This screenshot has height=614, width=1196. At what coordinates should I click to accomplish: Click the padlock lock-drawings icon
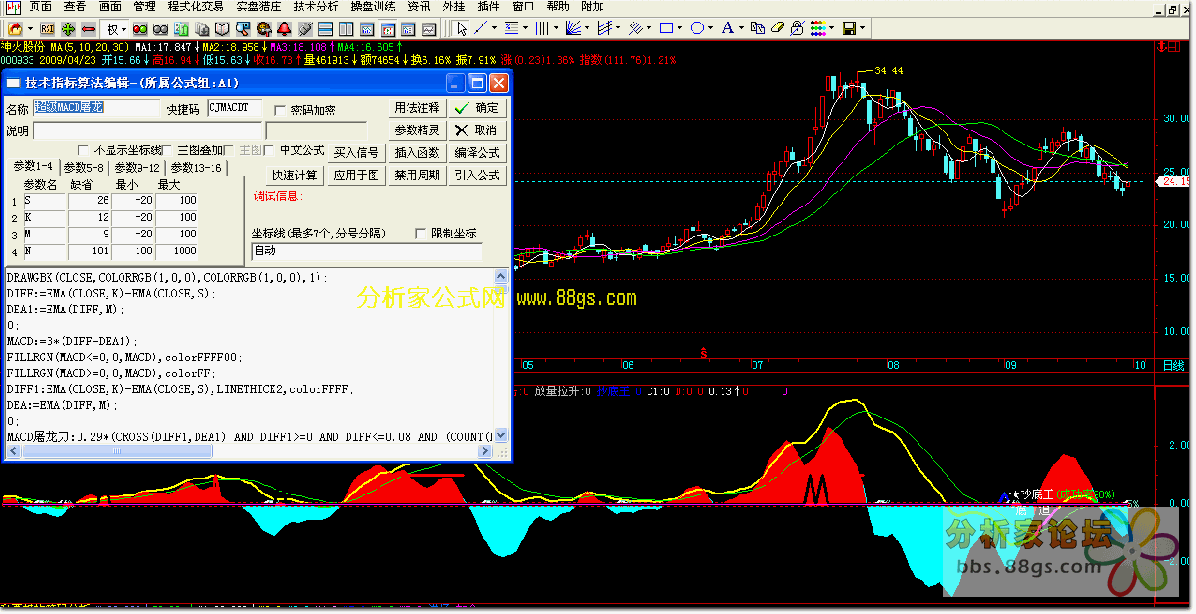(x=797, y=29)
